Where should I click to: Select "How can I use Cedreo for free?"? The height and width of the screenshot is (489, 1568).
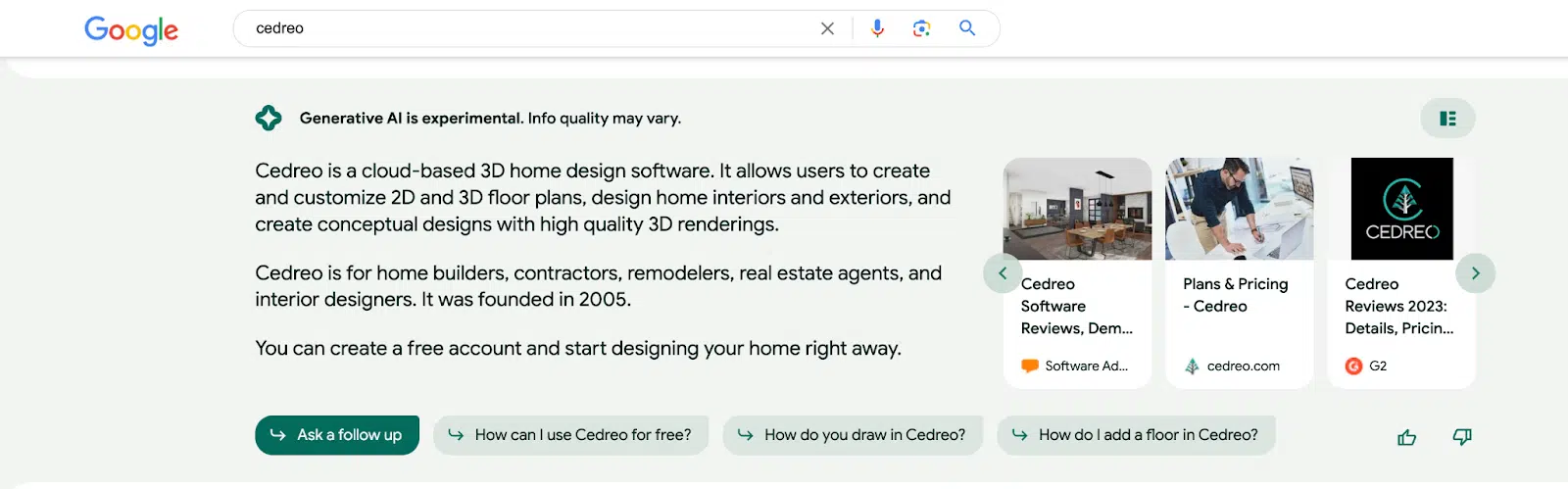point(570,435)
